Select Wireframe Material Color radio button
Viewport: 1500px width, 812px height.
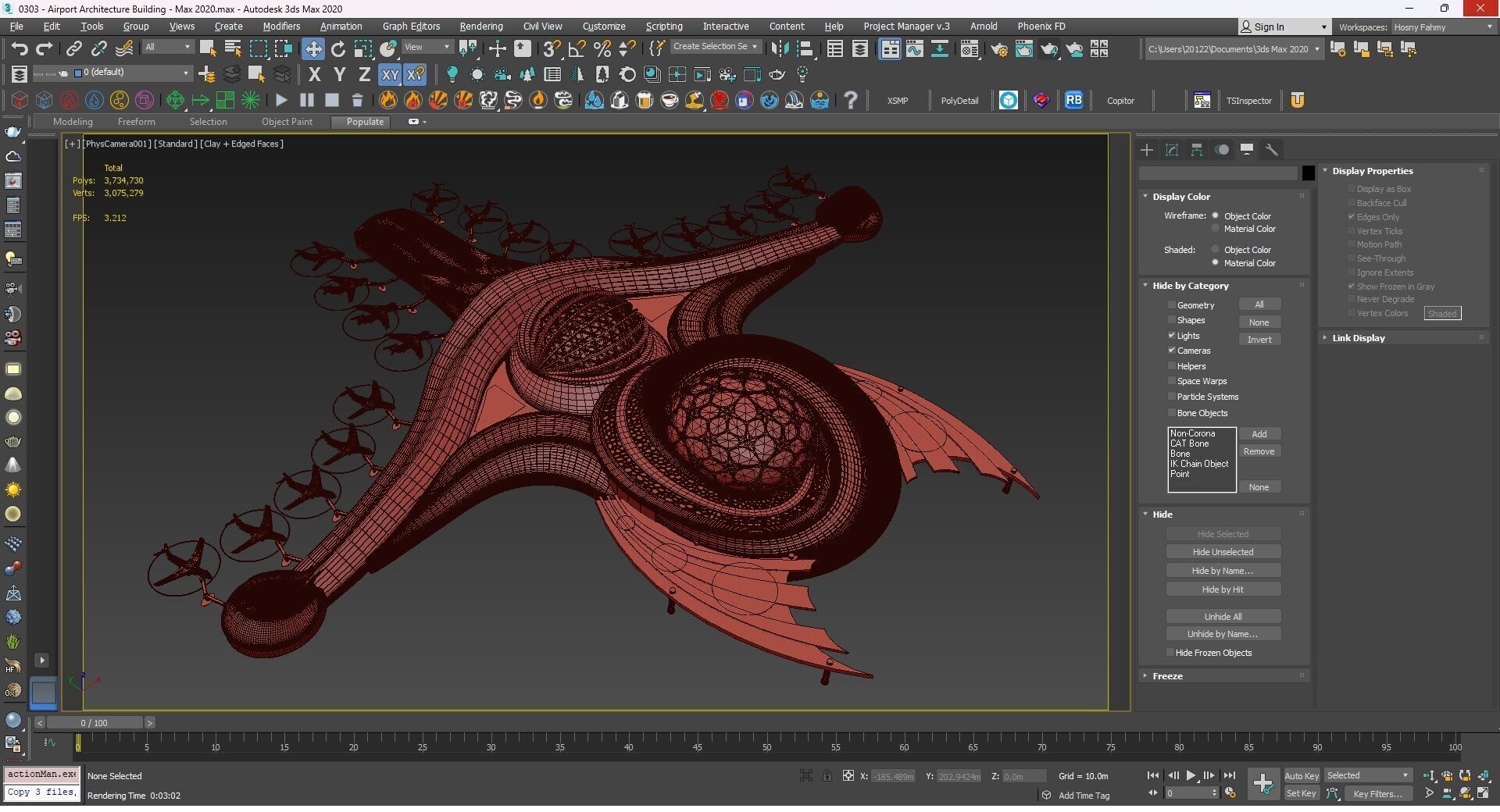pos(1215,229)
